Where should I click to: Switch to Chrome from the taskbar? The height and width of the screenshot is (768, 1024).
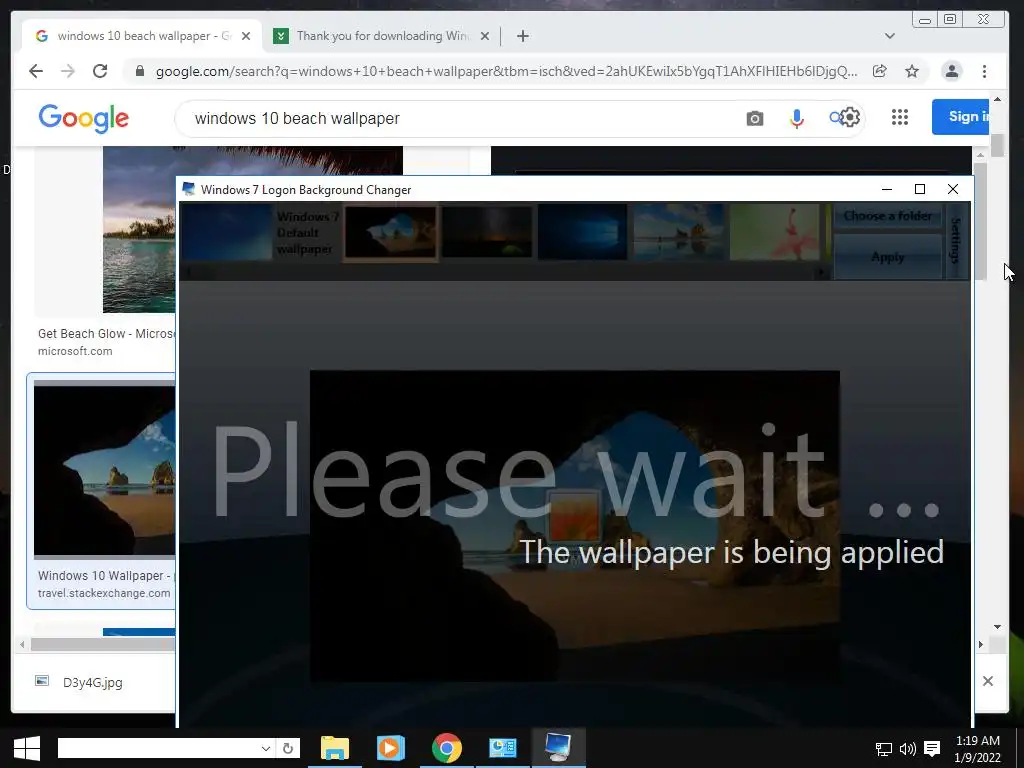pos(447,748)
